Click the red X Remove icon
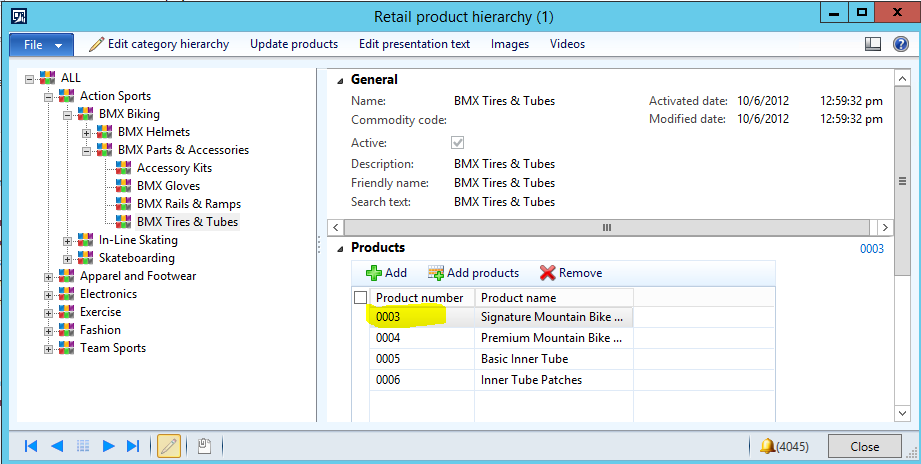This screenshot has width=921, height=464. click(x=547, y=273)
